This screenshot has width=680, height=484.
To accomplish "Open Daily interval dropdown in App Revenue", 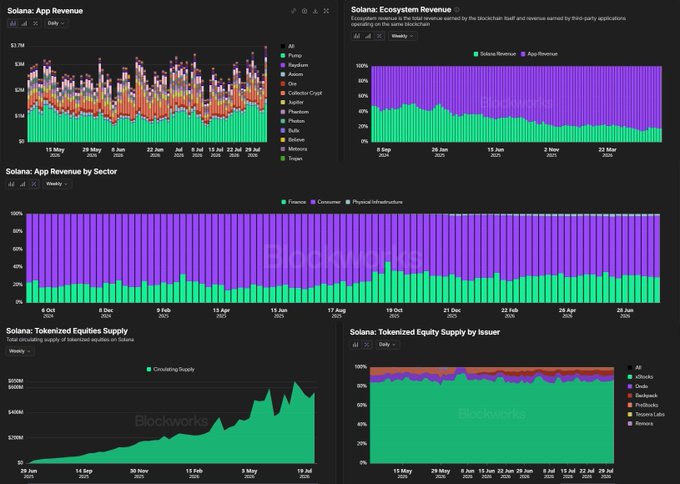I will click(56, 23).
